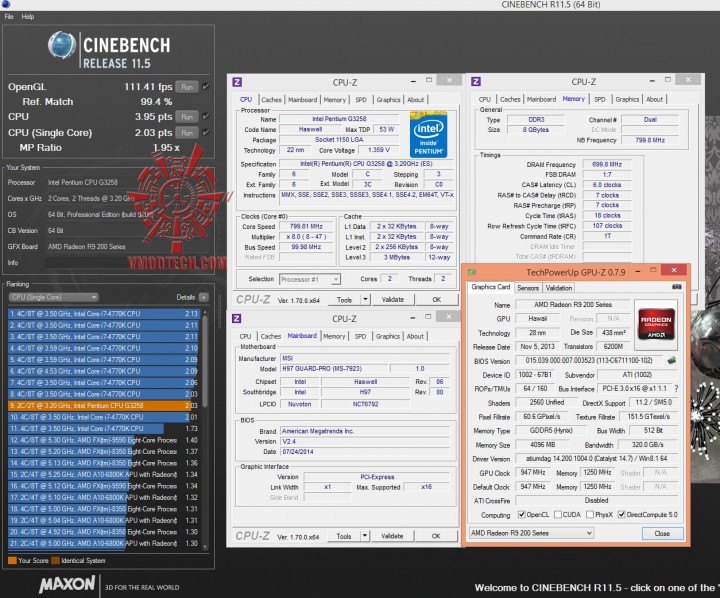
Task: Click the Intel Inside Pentium logo
Action: tap(428, 134)
